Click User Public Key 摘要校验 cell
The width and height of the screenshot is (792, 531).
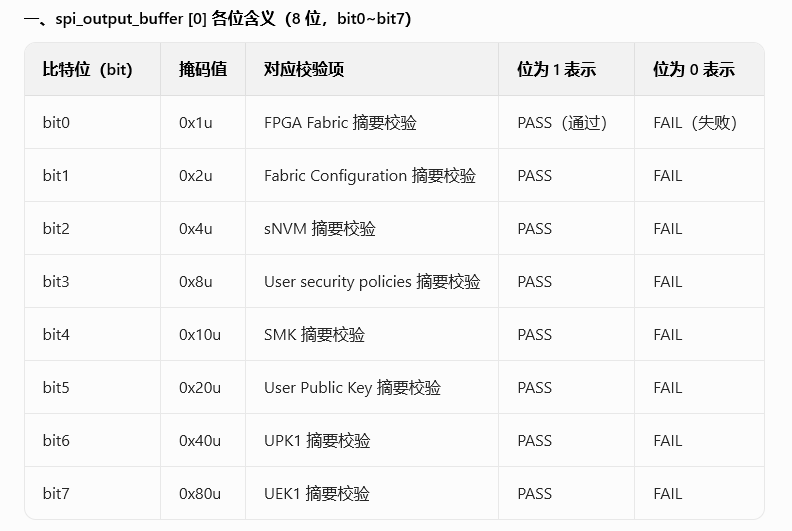(352, 388)
